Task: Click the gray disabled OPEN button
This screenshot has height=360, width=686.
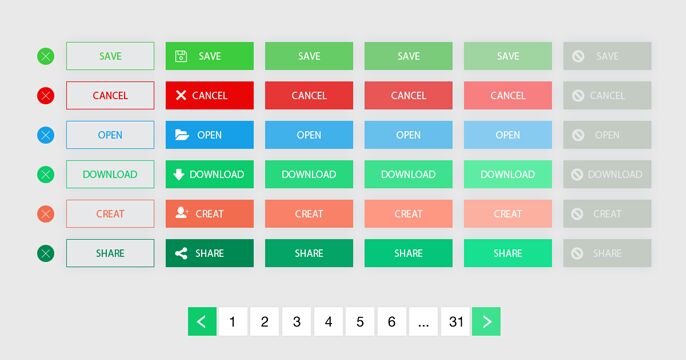Action: (607, 135)
